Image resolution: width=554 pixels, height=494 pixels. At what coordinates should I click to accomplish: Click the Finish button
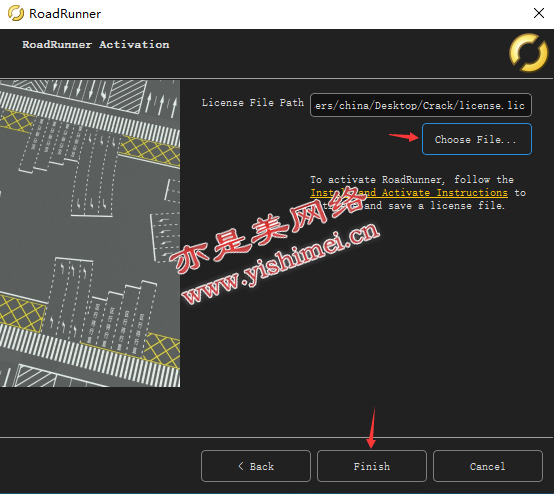click(372, 466)
